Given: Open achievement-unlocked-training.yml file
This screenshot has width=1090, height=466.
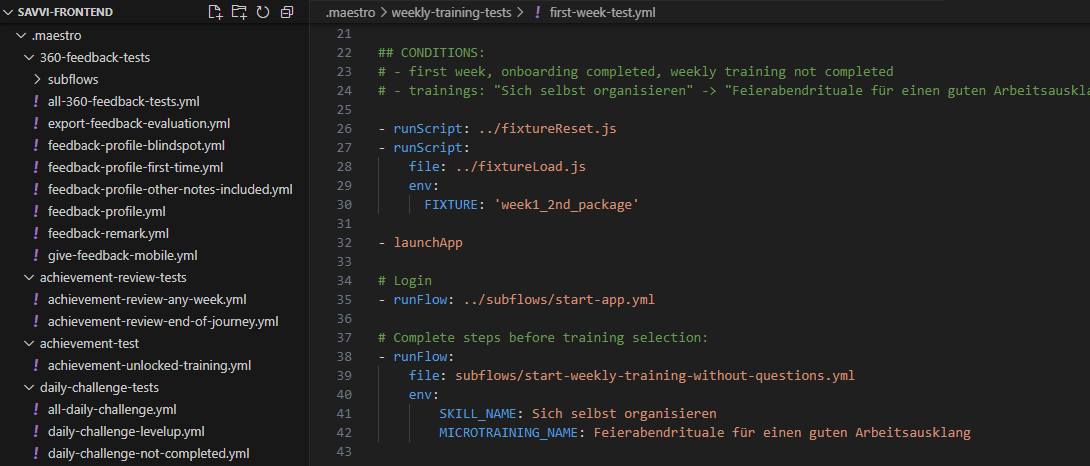Looking at the screenshot, I should pos(149,365).
